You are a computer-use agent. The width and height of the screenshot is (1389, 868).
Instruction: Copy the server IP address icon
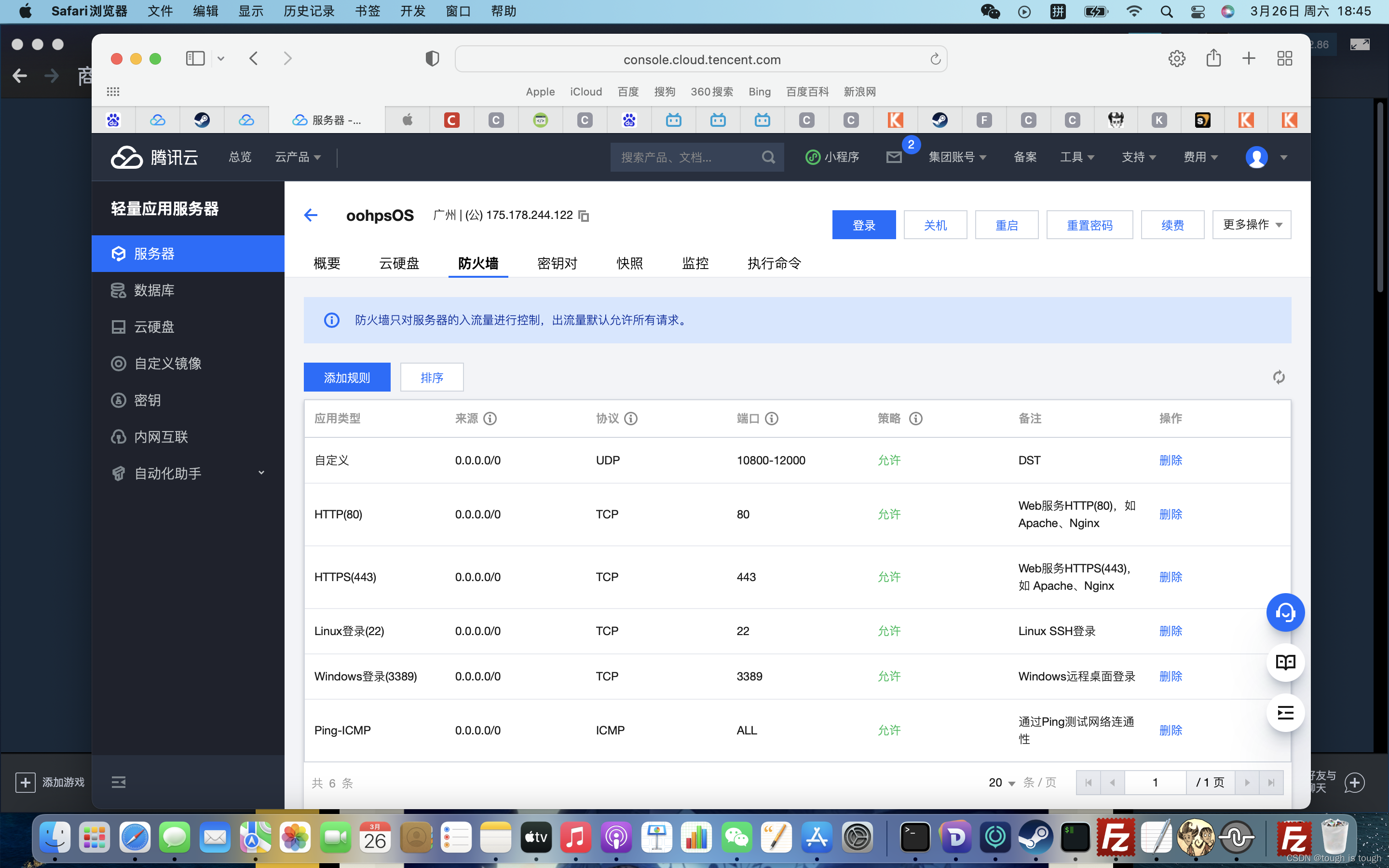click(584, 216)
